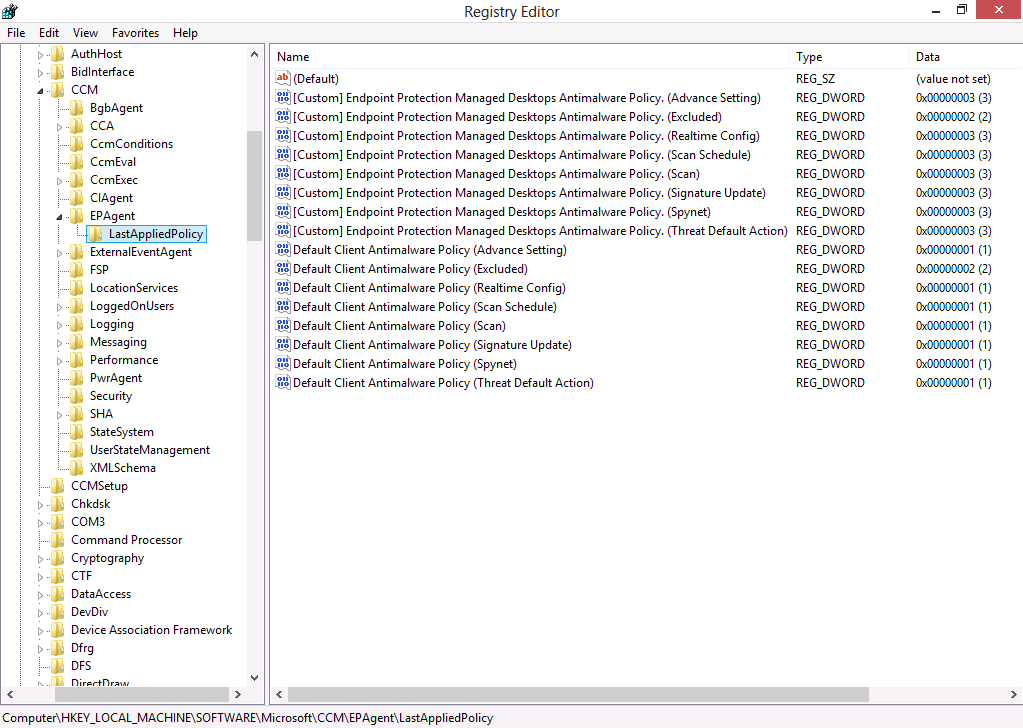Click the values pane scroll-right arrow
1023x728 pixels.
[1014, 695]
